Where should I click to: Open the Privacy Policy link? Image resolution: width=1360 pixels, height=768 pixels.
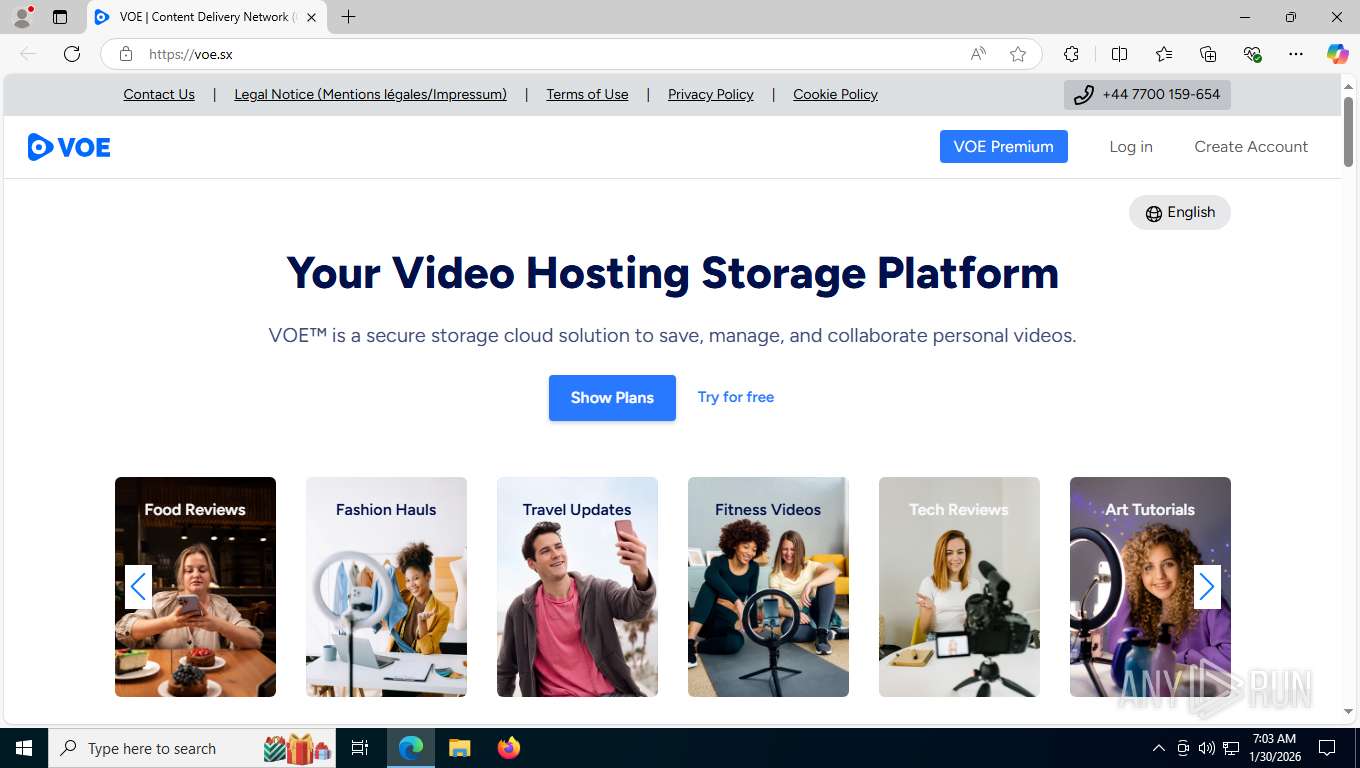[x=711, y=94]
